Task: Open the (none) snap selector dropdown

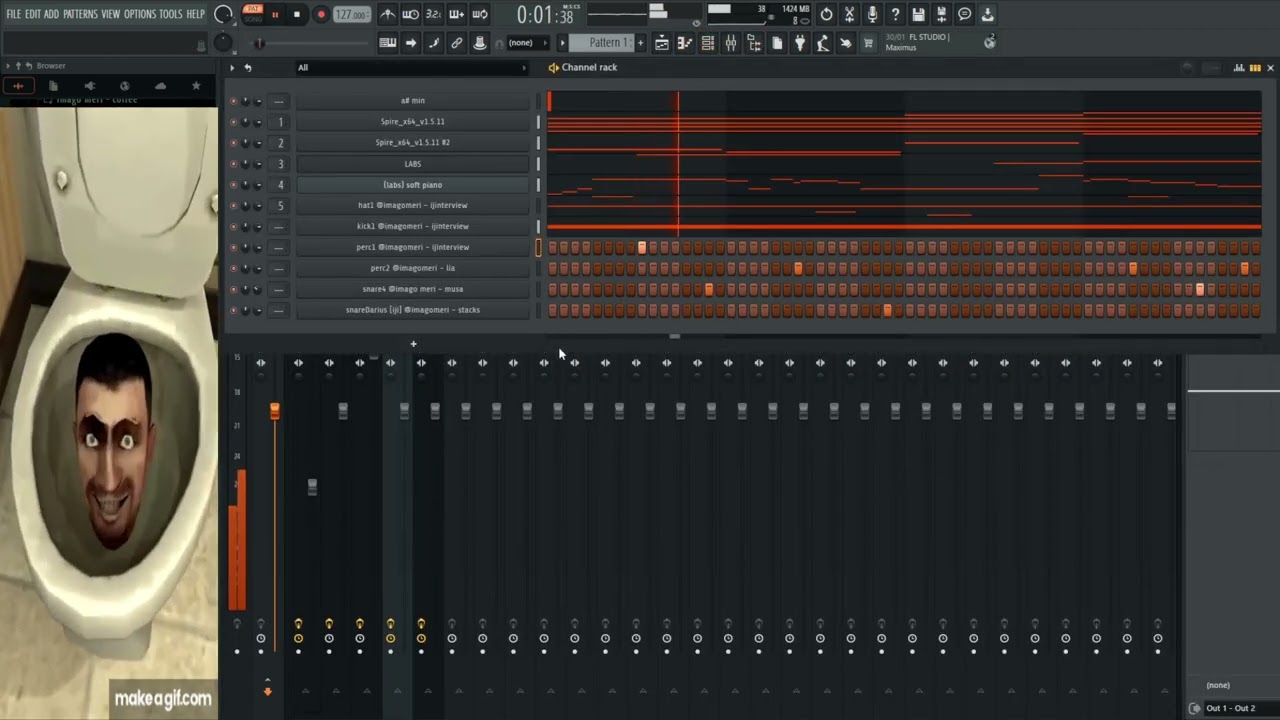Action: pos(527,43)
